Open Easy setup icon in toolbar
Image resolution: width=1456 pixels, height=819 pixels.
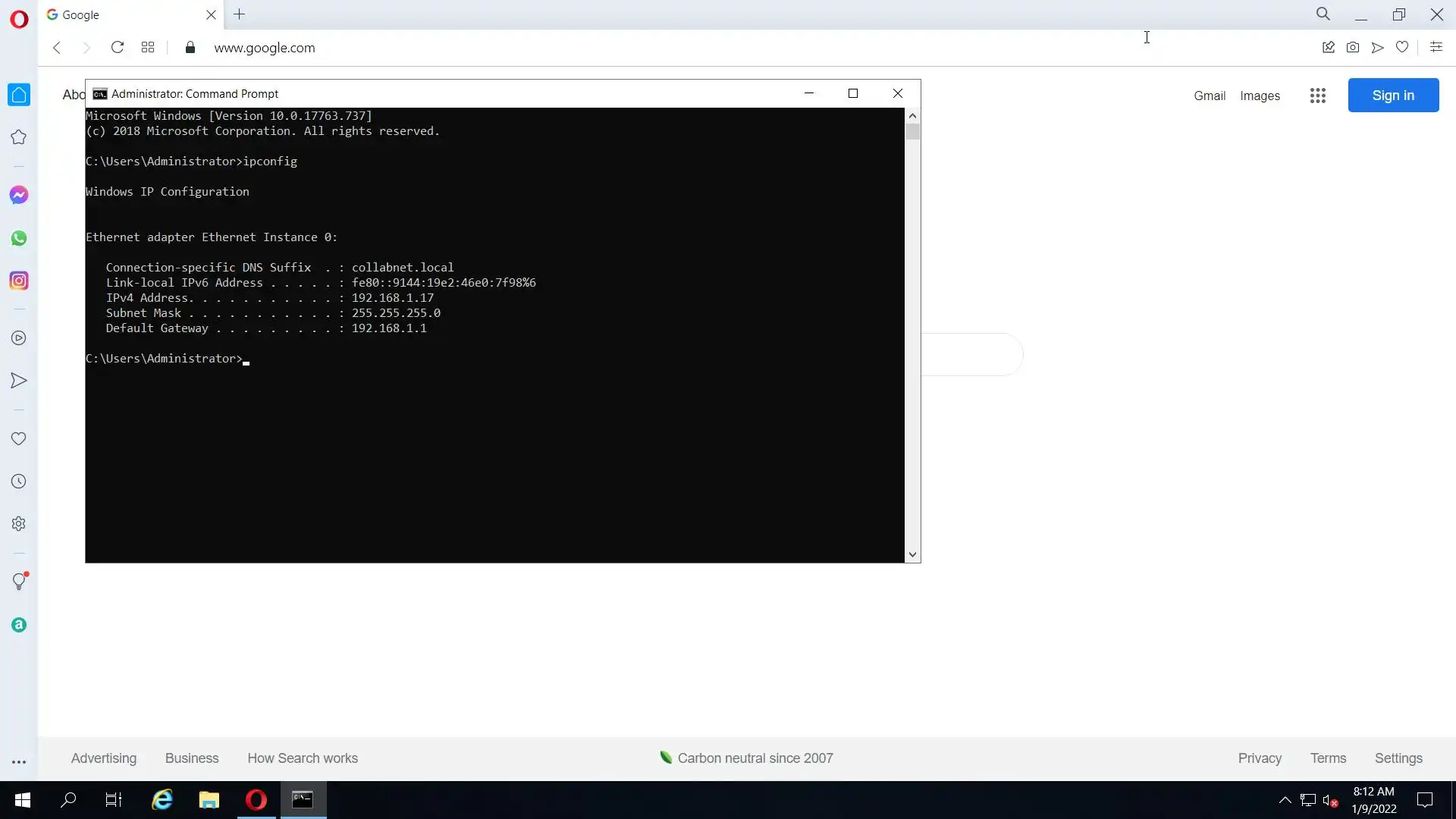coord(1436,48)
